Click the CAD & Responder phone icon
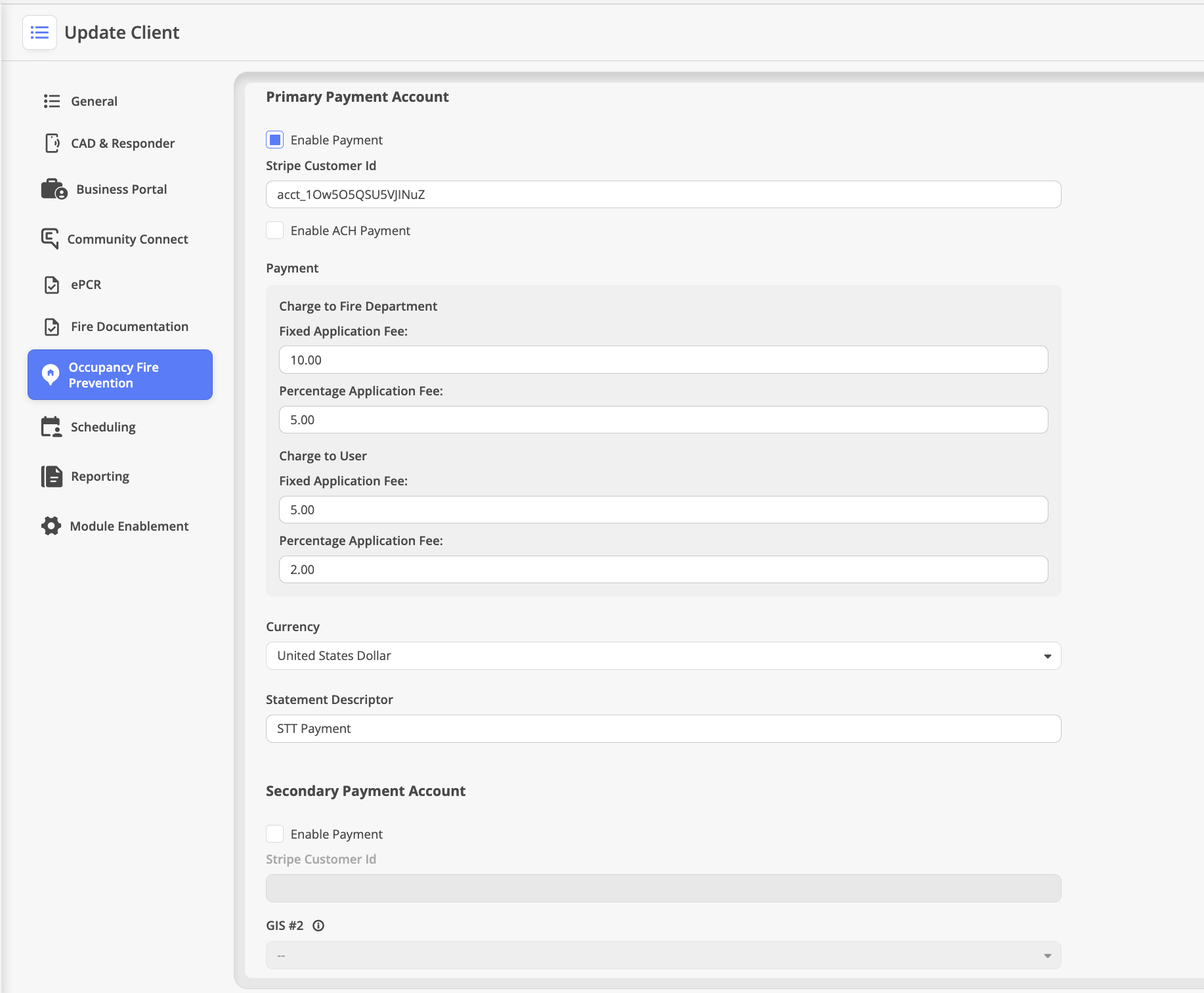1204x993 pixels. tap(52, 143)
